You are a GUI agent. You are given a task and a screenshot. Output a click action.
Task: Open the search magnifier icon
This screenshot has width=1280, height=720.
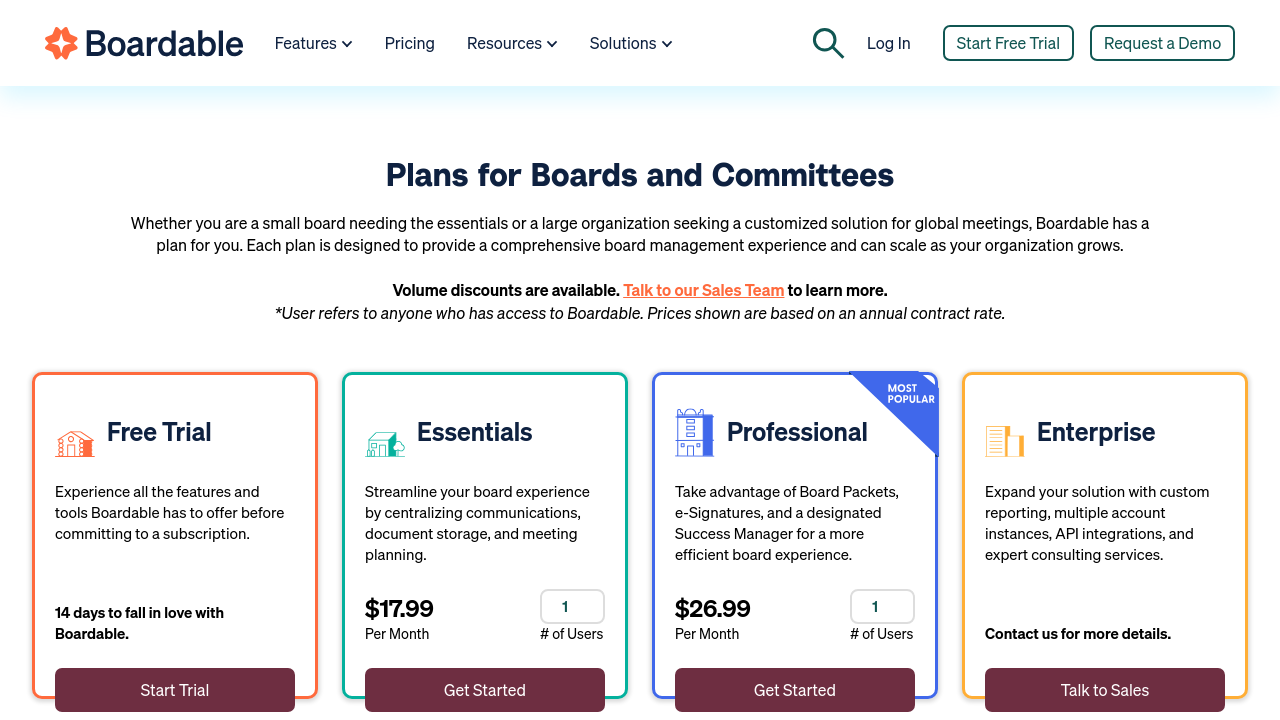tap(828, 43)
